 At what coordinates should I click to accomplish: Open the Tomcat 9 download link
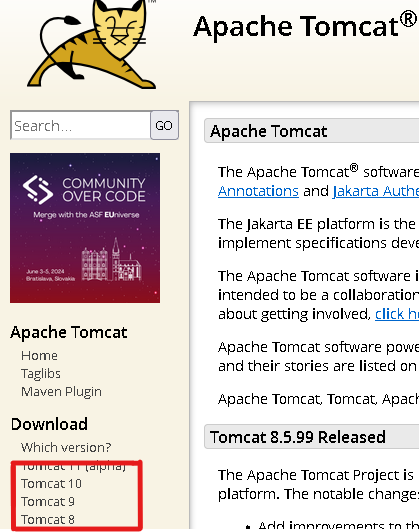pos(48,501)
